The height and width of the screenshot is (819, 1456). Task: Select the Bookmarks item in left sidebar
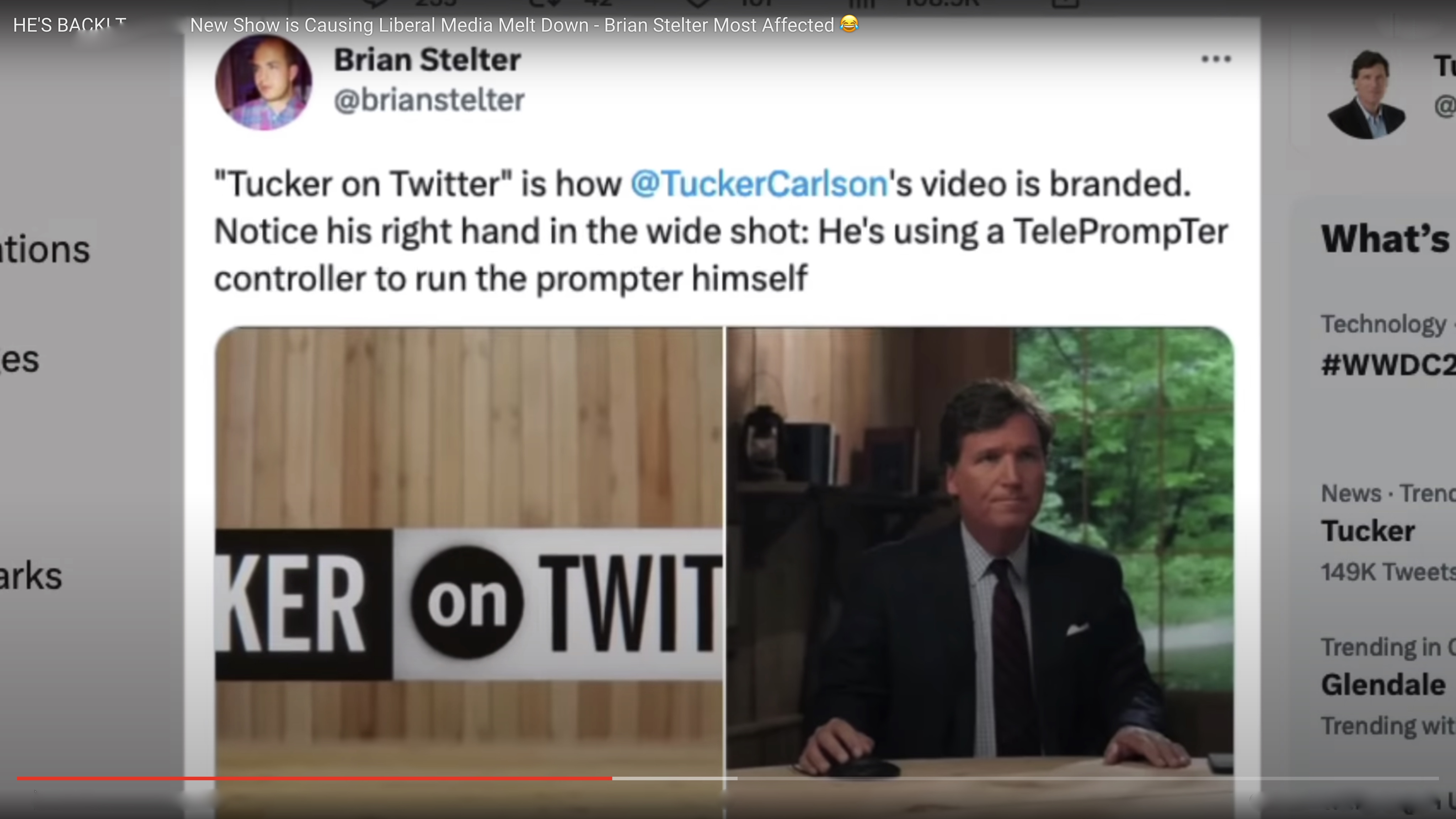click(31, 577)
